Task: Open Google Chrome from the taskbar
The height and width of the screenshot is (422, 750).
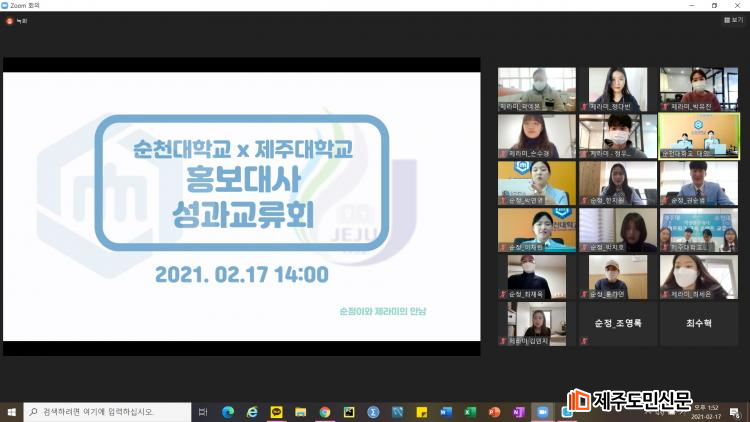Action: coord(325,412)
